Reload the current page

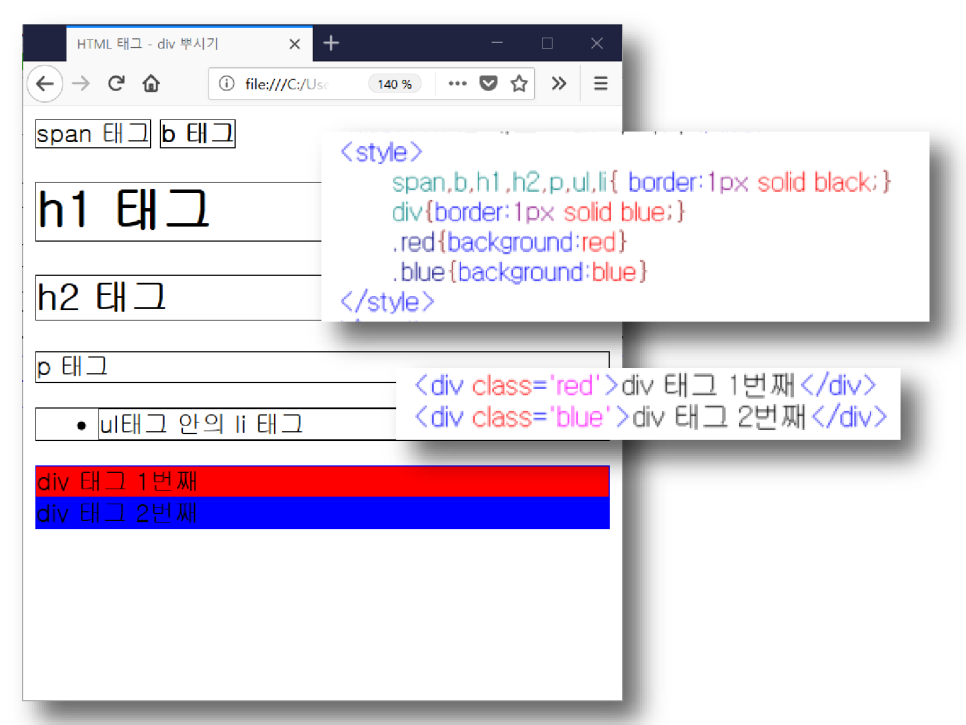pos(116,83)
